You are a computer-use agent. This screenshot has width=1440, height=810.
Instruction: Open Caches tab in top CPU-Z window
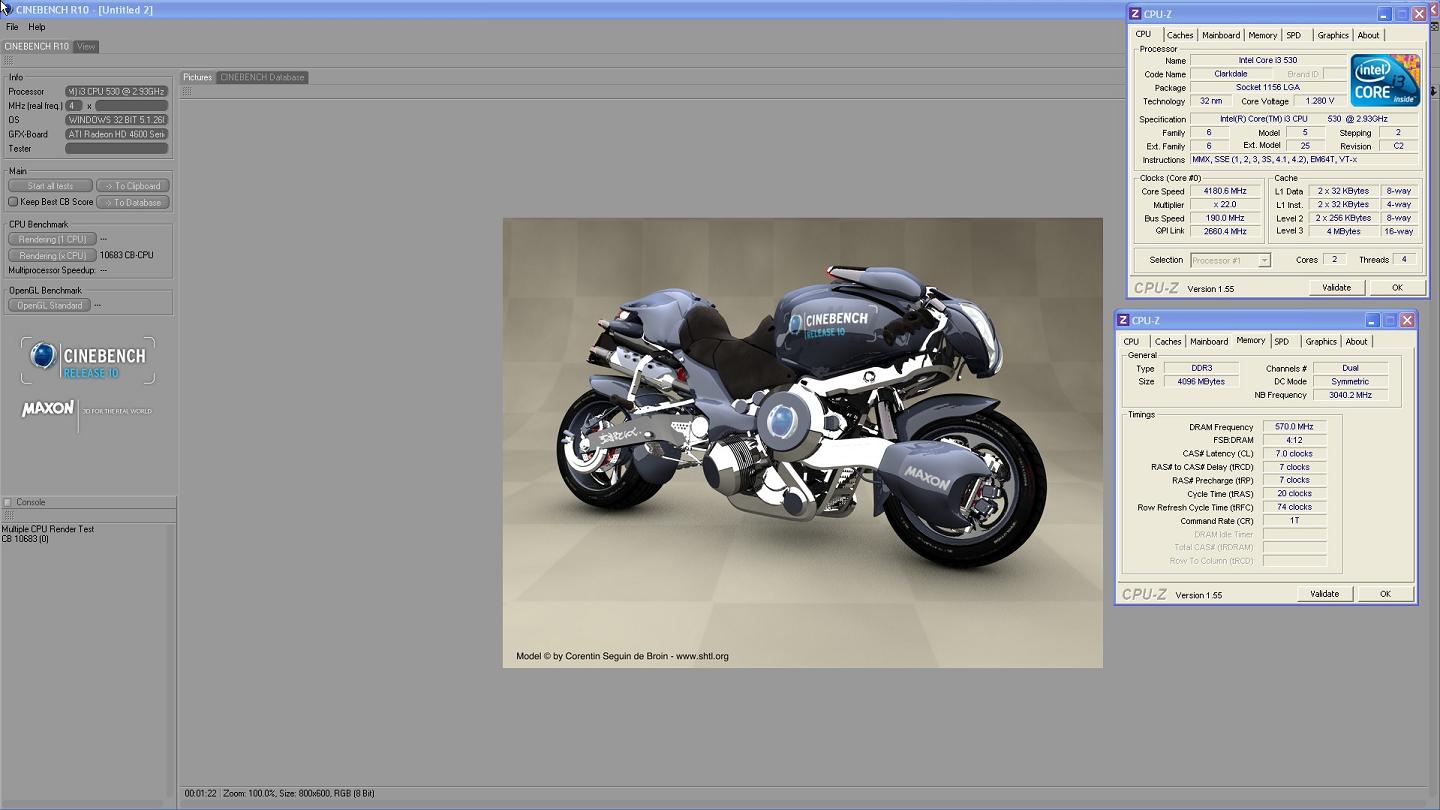click(1180, 35)
